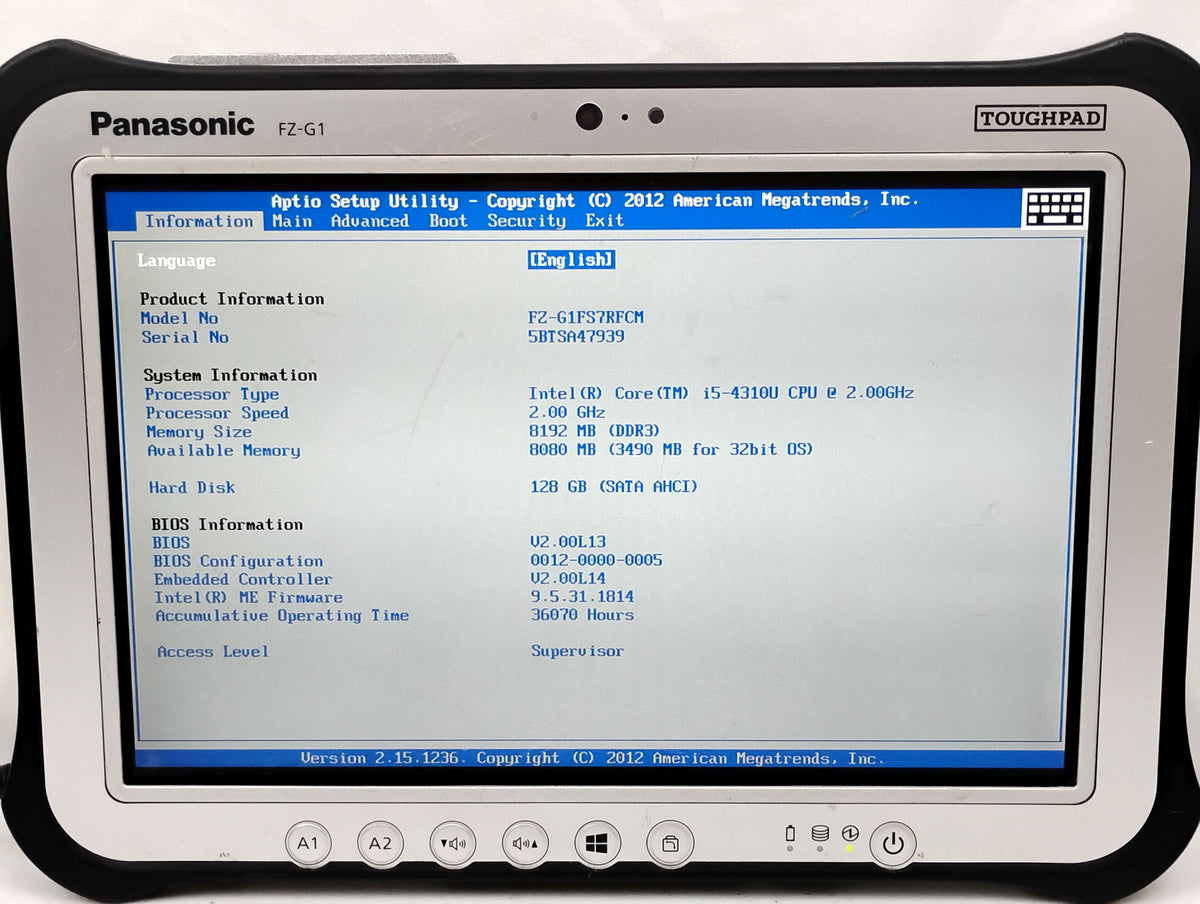Image resolution: width=1200 pixels, height=904 pixels.
Task: Click the Panasonic logo on bezel
Action: coord(172,124)
